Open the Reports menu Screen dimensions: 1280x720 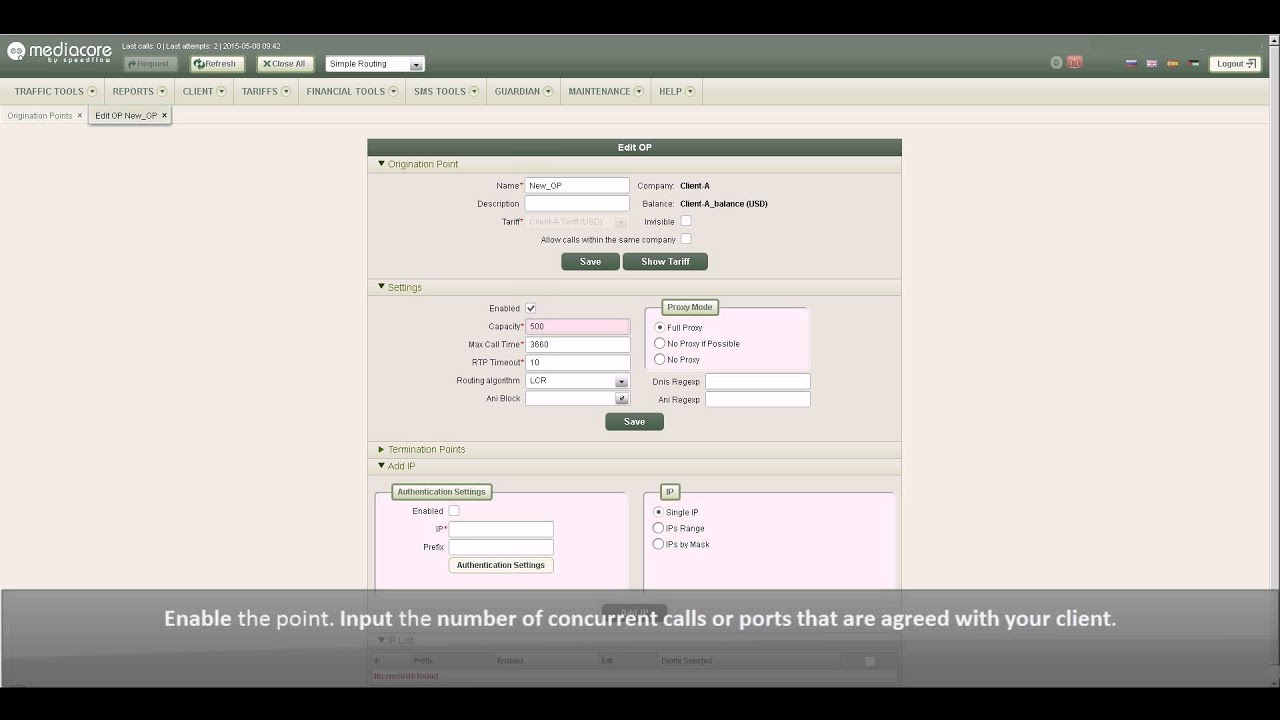(x=139, y=91)
